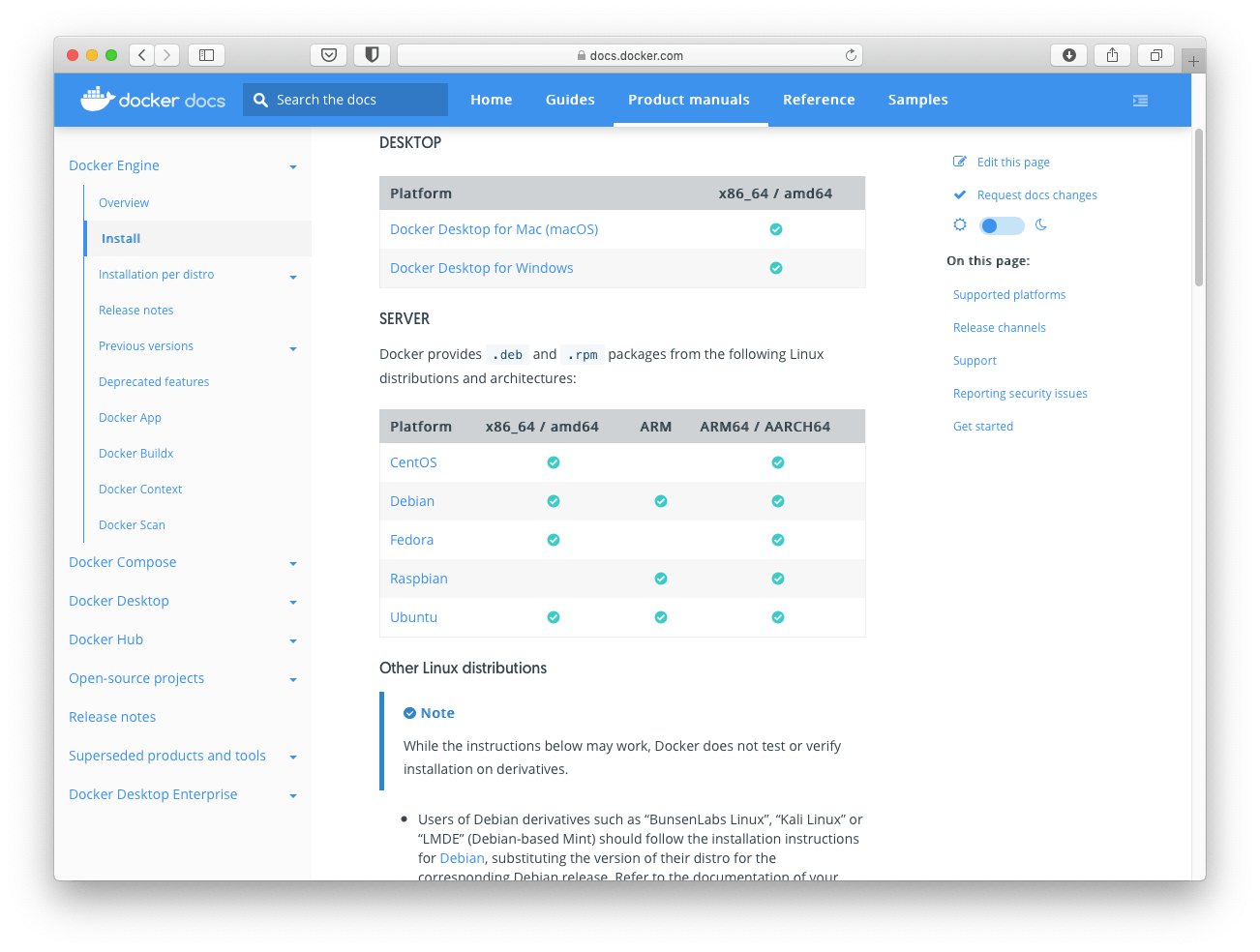Click the page vertical scrollbar

(x=1199, y=208)
